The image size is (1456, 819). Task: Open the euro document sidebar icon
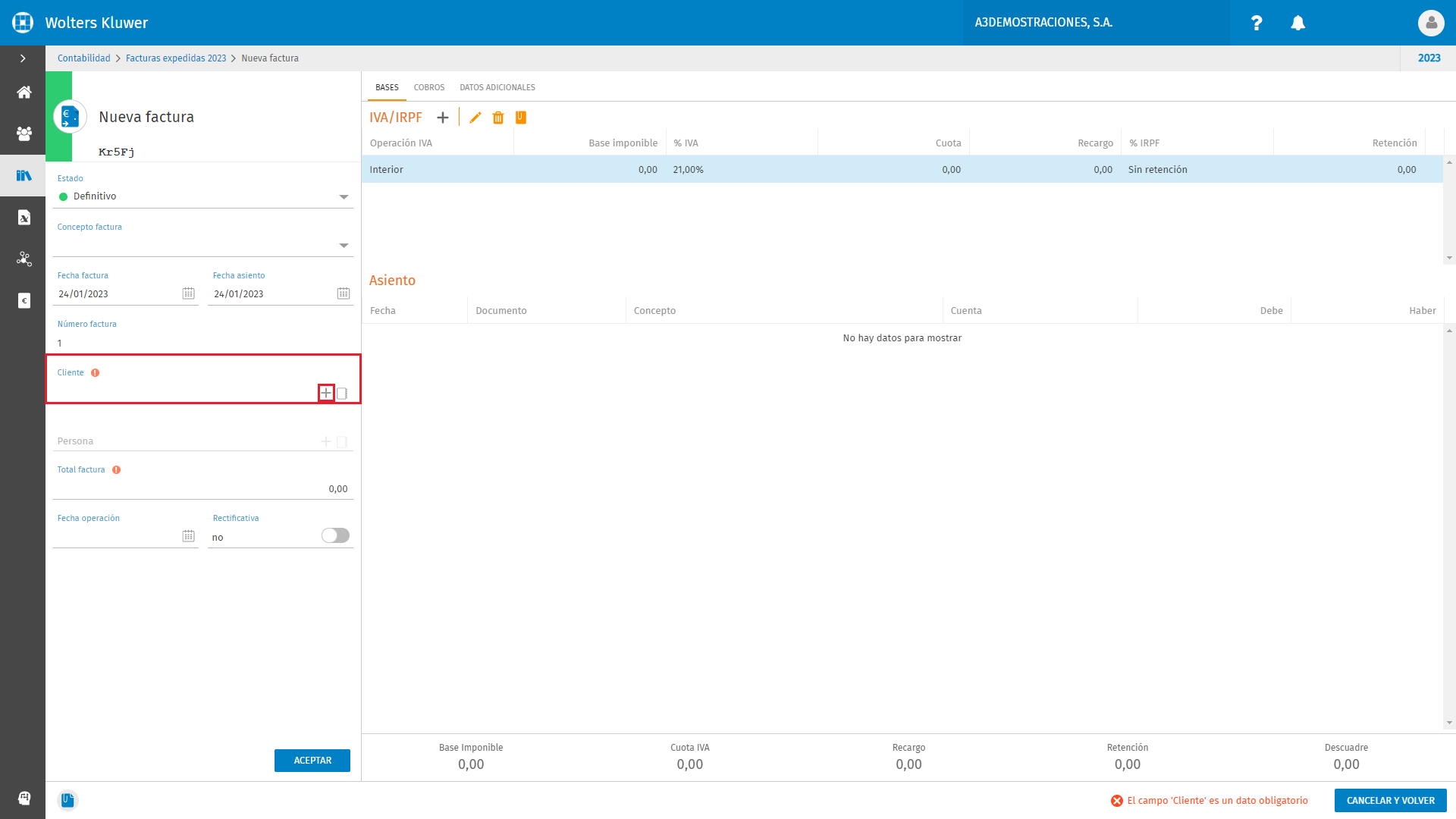pyautogui.click(x=24, y=301)
